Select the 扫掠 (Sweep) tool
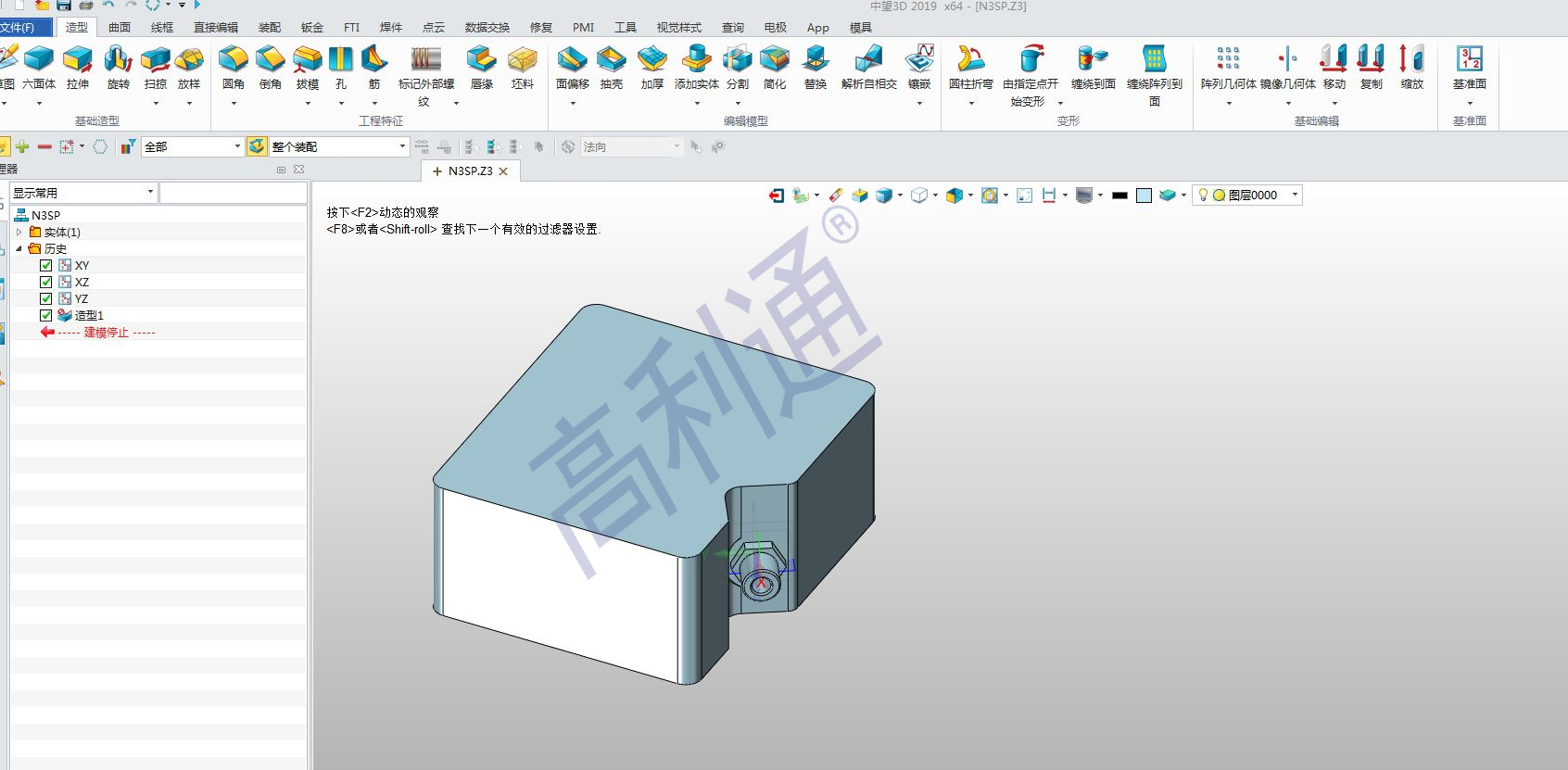 (x=156, y=61)
